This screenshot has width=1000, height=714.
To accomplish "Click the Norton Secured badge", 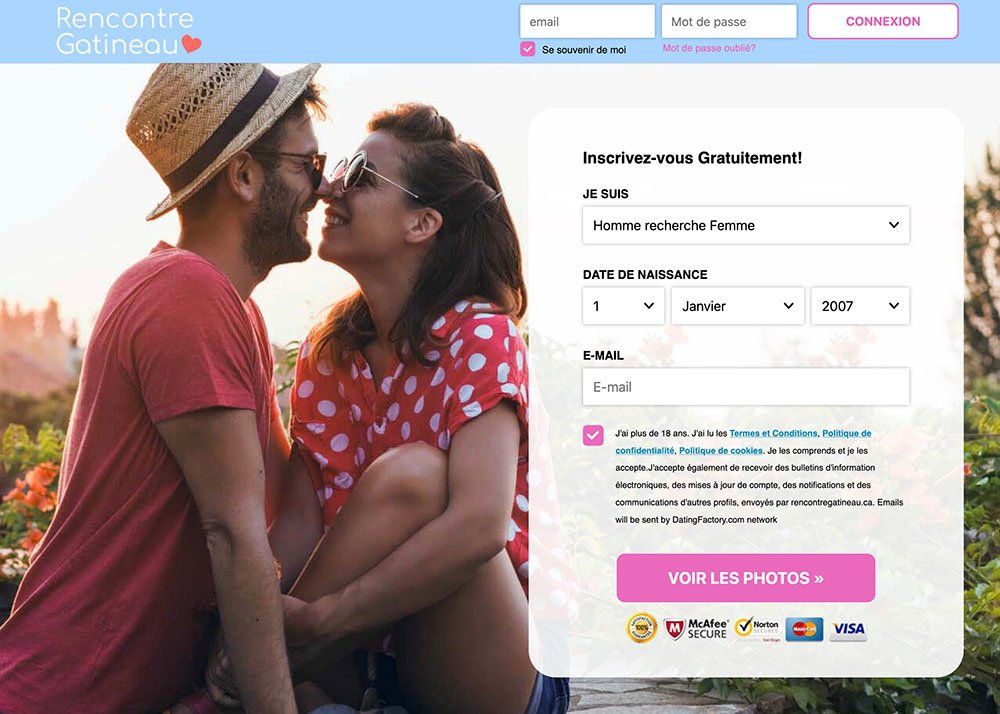I will [758, 629].
